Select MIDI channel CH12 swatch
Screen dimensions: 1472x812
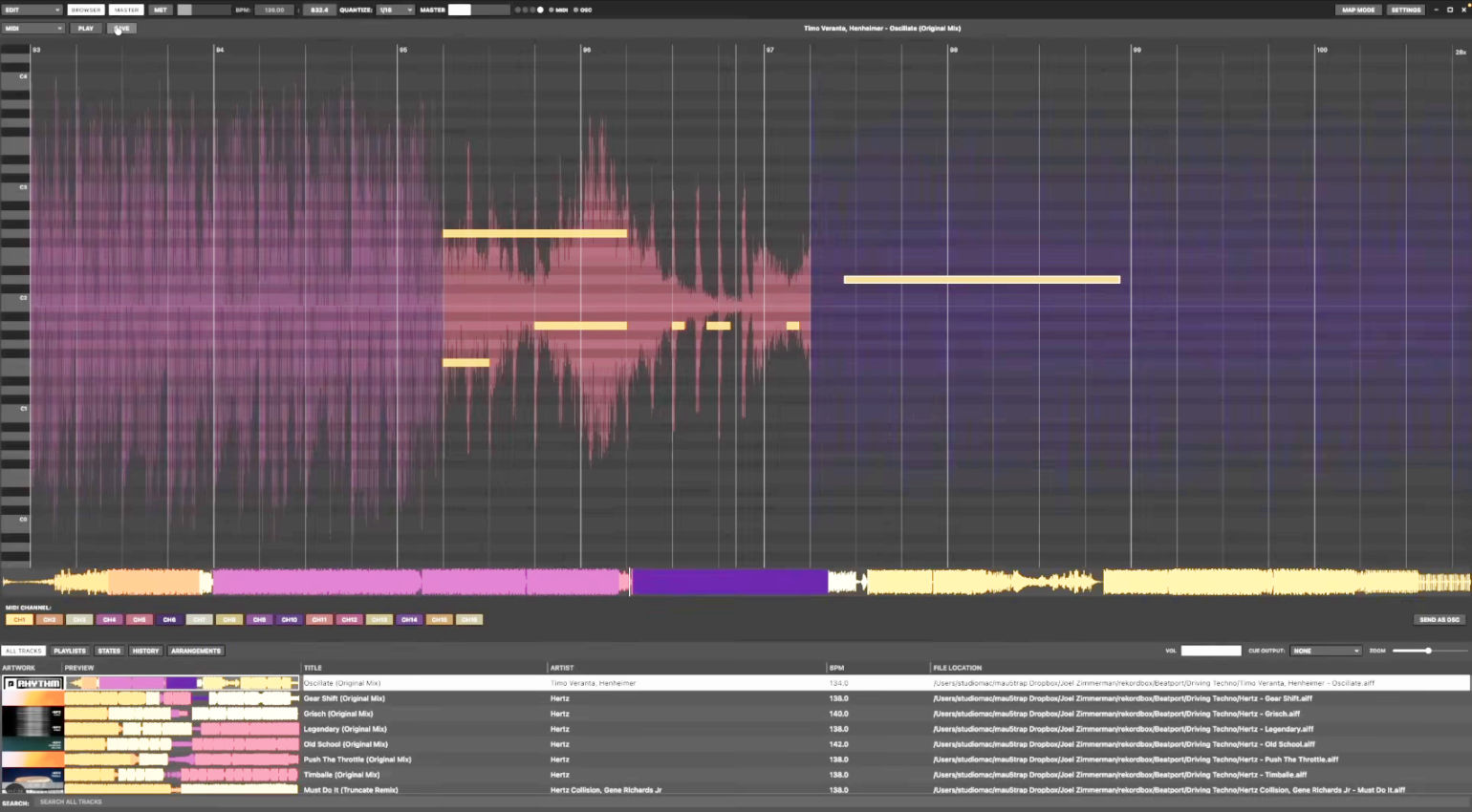349,620
